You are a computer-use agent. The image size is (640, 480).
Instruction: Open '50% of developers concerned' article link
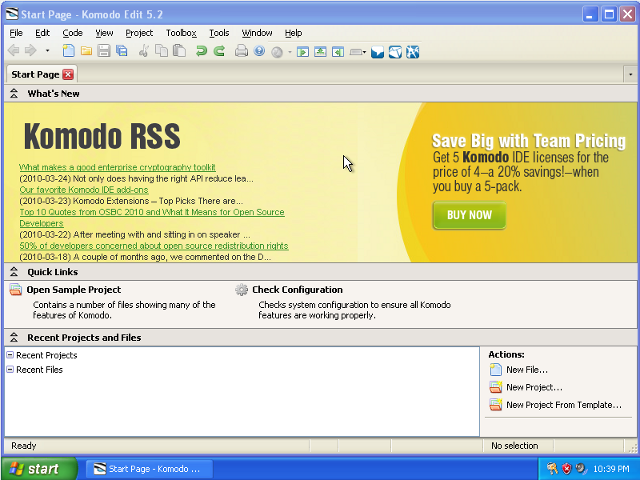pos(154,246)
